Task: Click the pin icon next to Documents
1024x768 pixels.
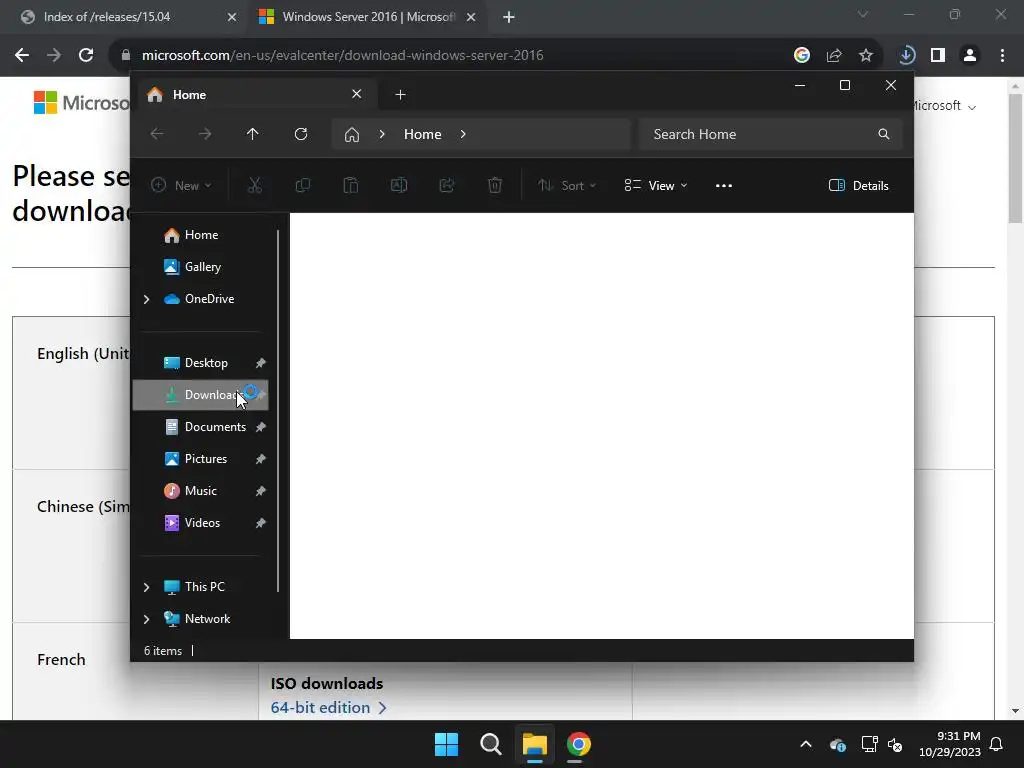Action: (x=261, y=427)
